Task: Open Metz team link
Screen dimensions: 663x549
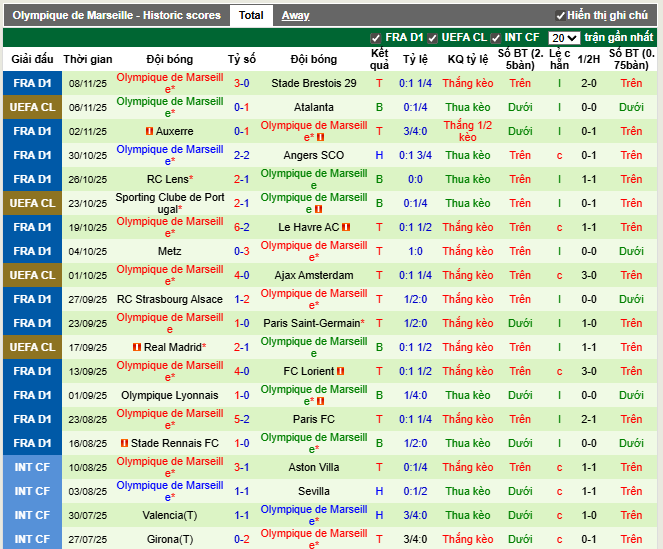Action: tap(170, 252)
